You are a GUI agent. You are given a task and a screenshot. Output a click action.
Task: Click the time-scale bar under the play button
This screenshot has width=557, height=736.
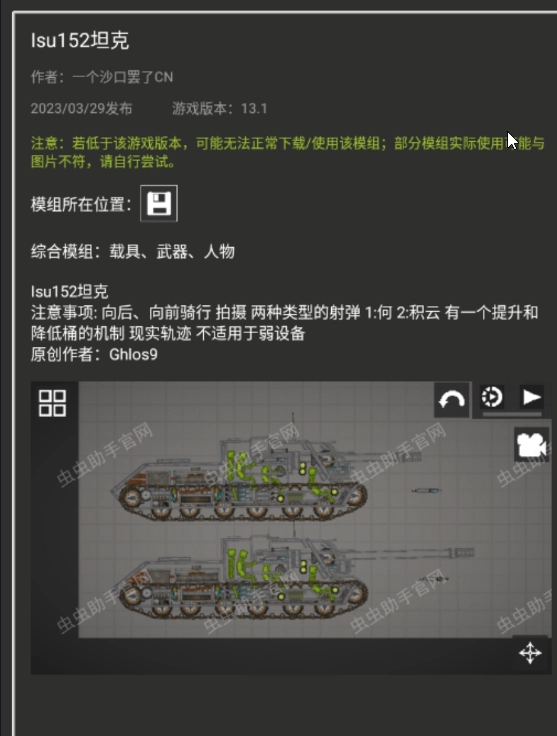click(x=512, y=414)
